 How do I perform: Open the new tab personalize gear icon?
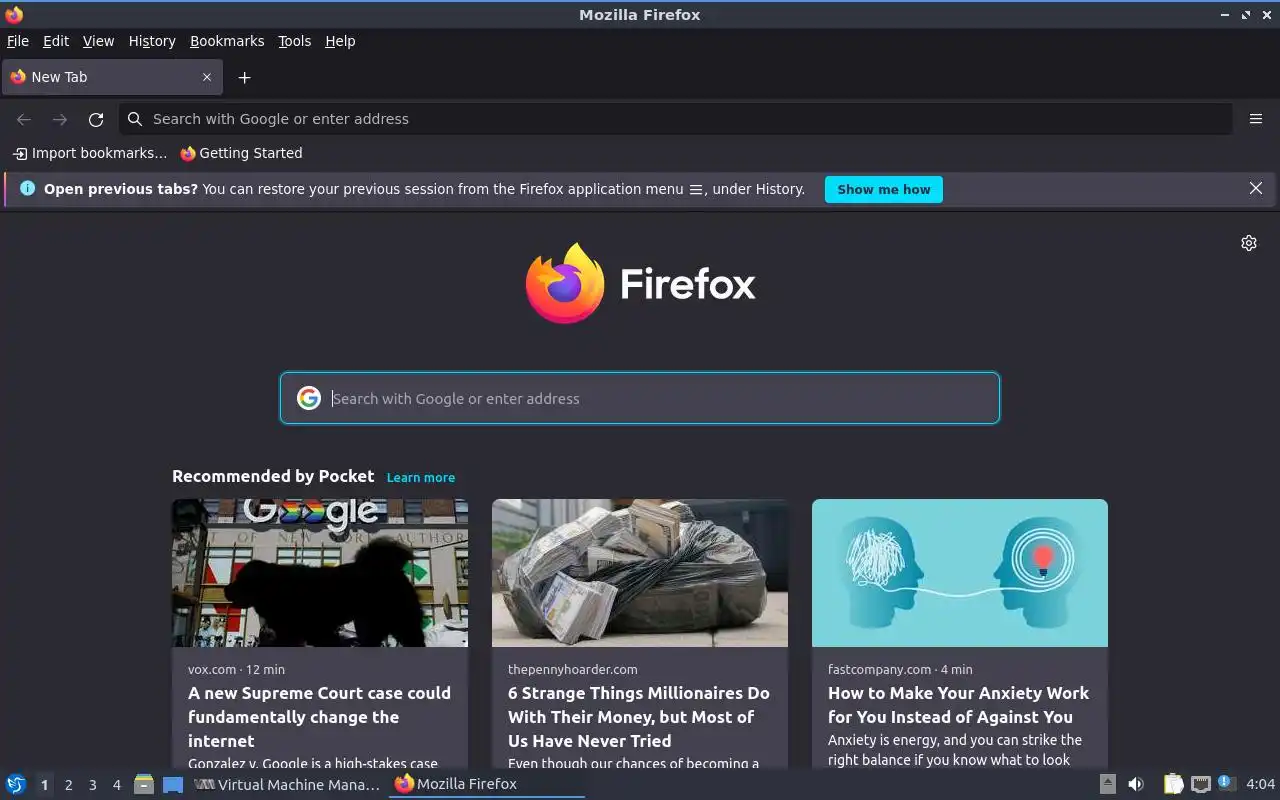pos(1249,243)
